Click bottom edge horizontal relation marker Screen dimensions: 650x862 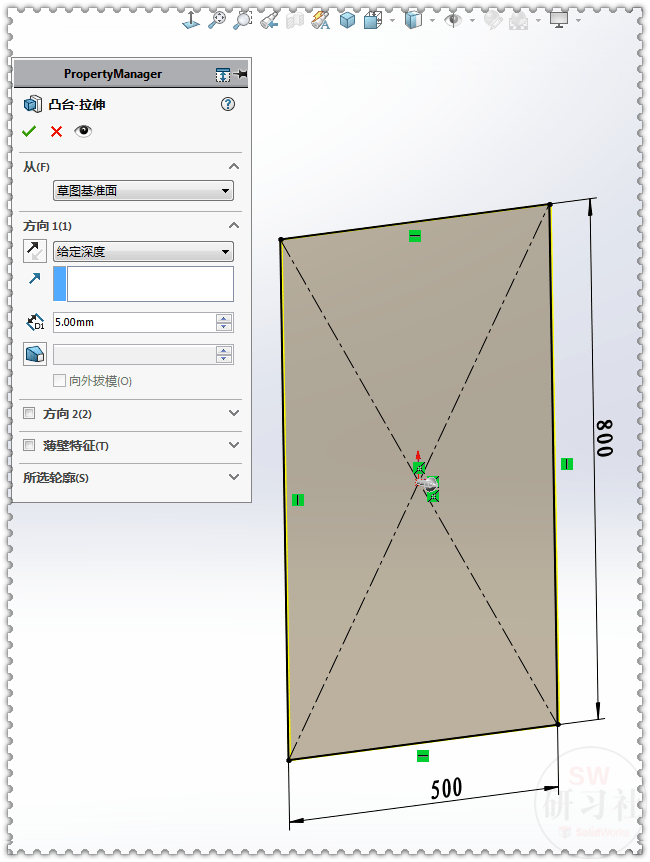coord(422,756)
